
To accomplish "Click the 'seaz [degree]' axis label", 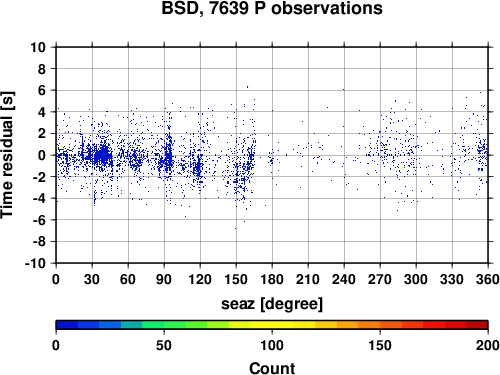I will (272, 304).
